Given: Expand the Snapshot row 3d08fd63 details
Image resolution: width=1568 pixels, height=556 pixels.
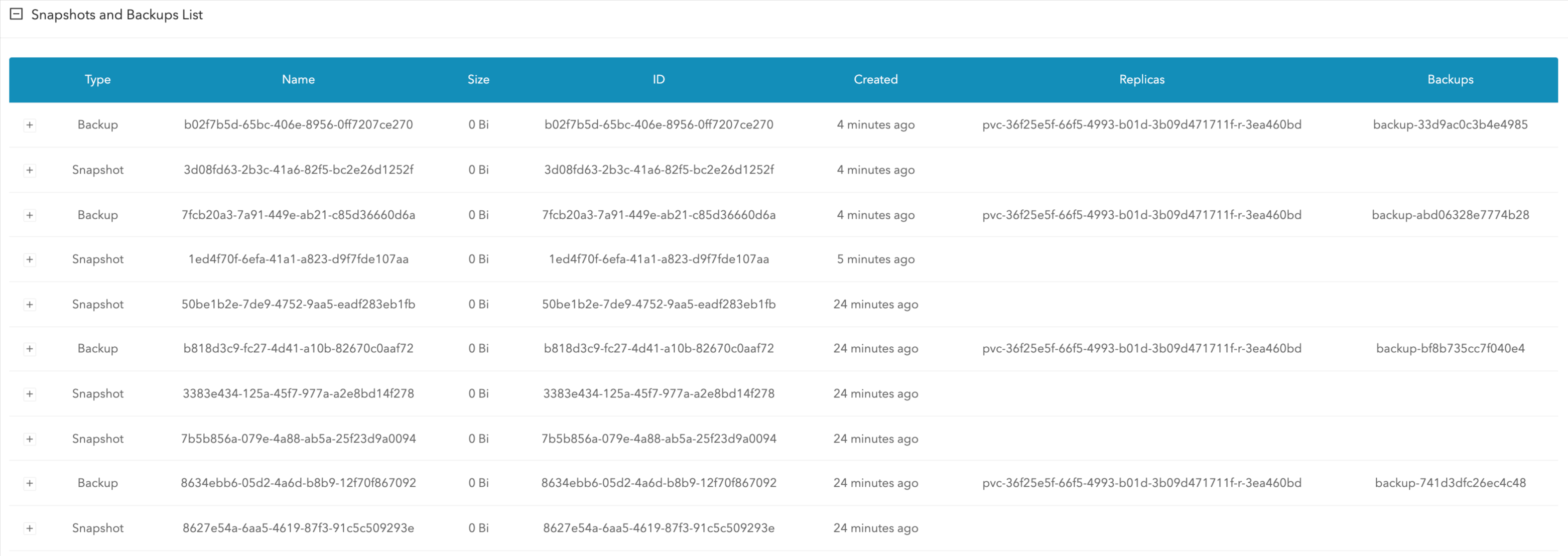Looking at the screenshot, I should (x=30, y=170).
